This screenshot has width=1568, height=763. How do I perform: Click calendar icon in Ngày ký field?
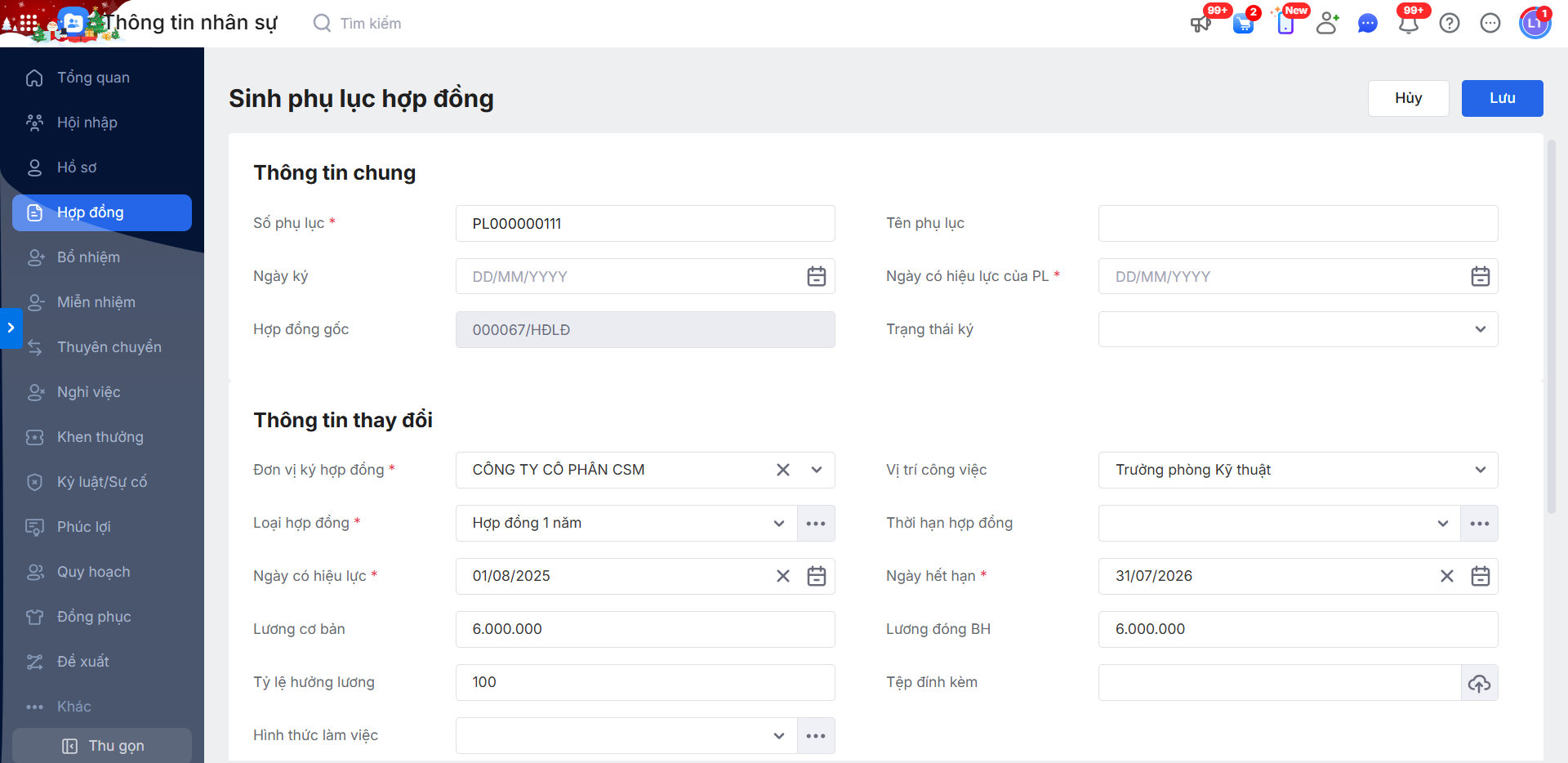point(816,277)
